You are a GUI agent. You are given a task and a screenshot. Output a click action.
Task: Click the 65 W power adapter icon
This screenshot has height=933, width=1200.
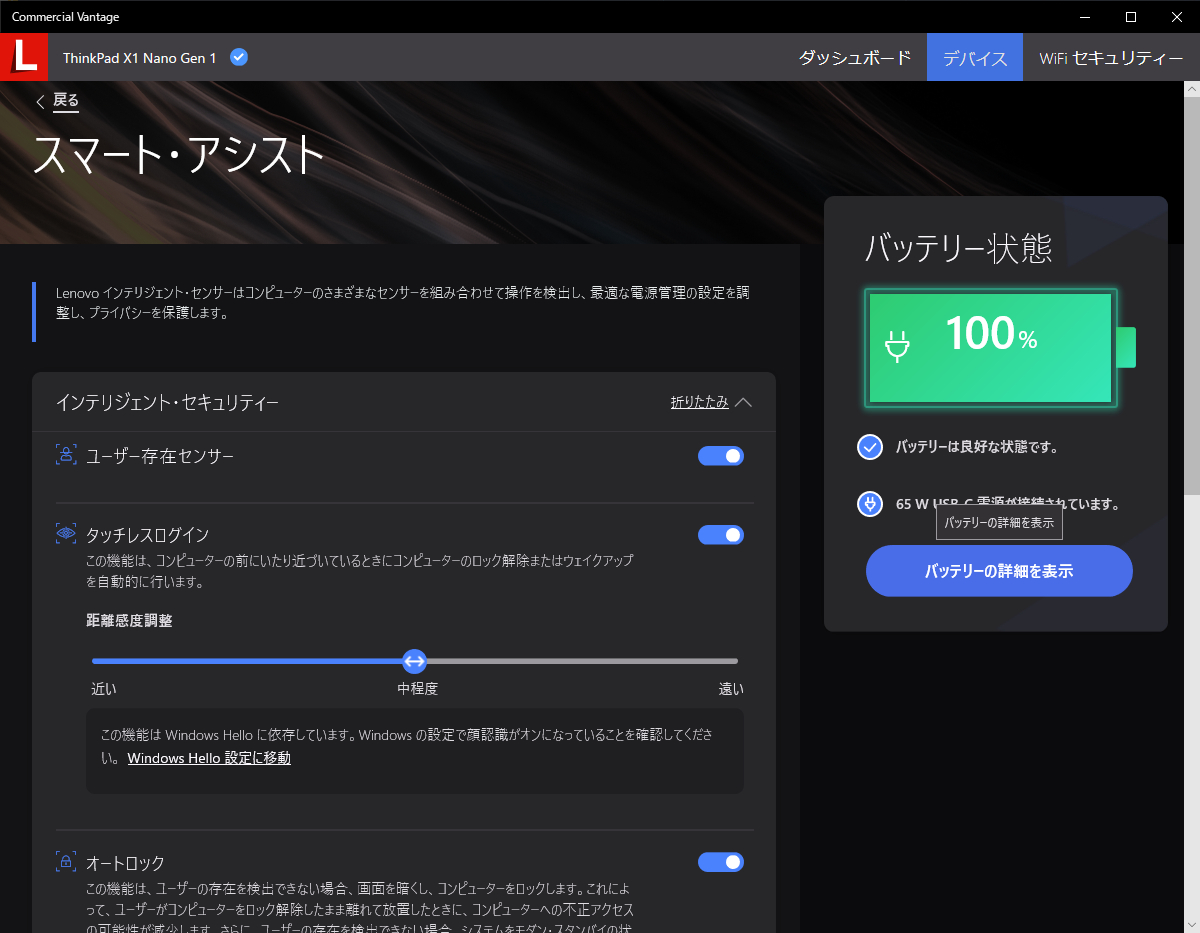click(870, 504)
